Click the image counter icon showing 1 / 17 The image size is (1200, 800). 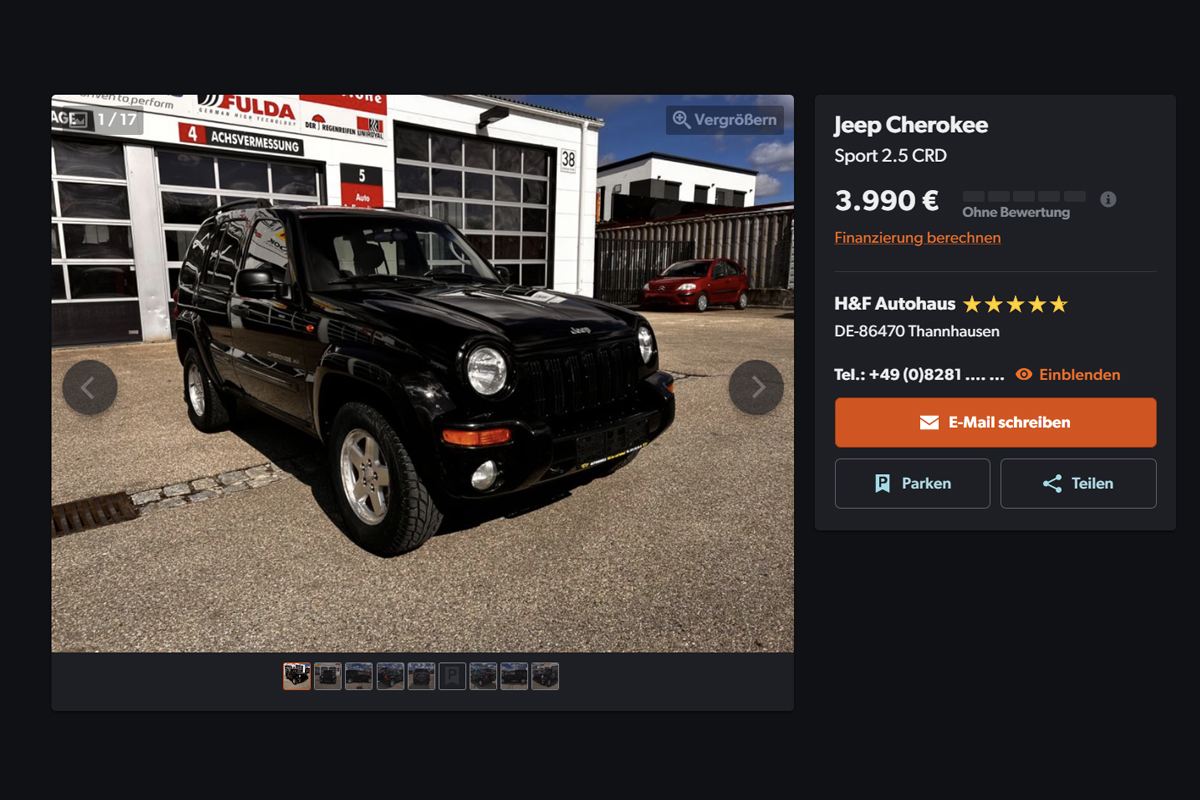[x=78, y=119]
